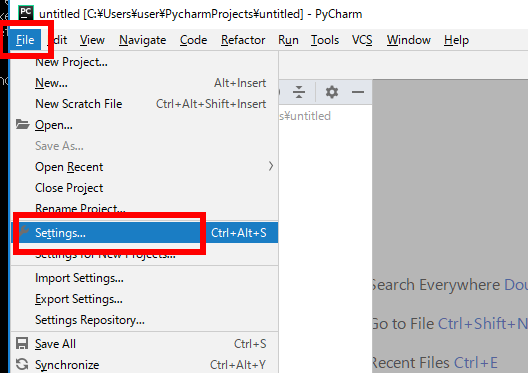
Task: Open the Navigate menu
Action: [142, 40]
